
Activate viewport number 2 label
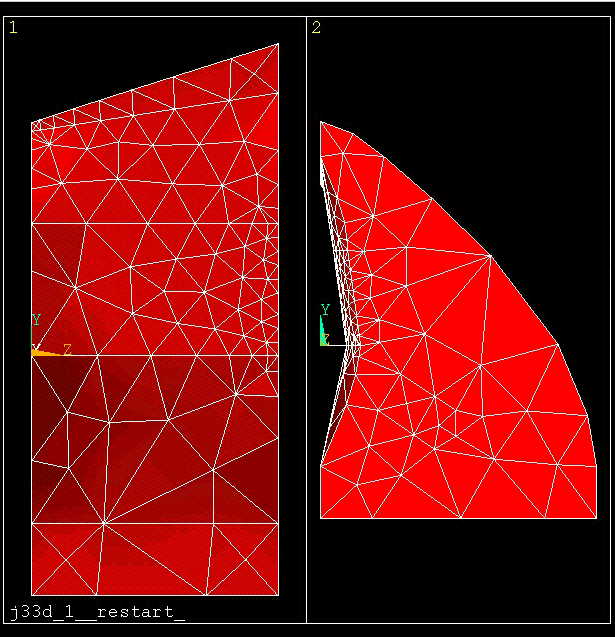(316, 27)
